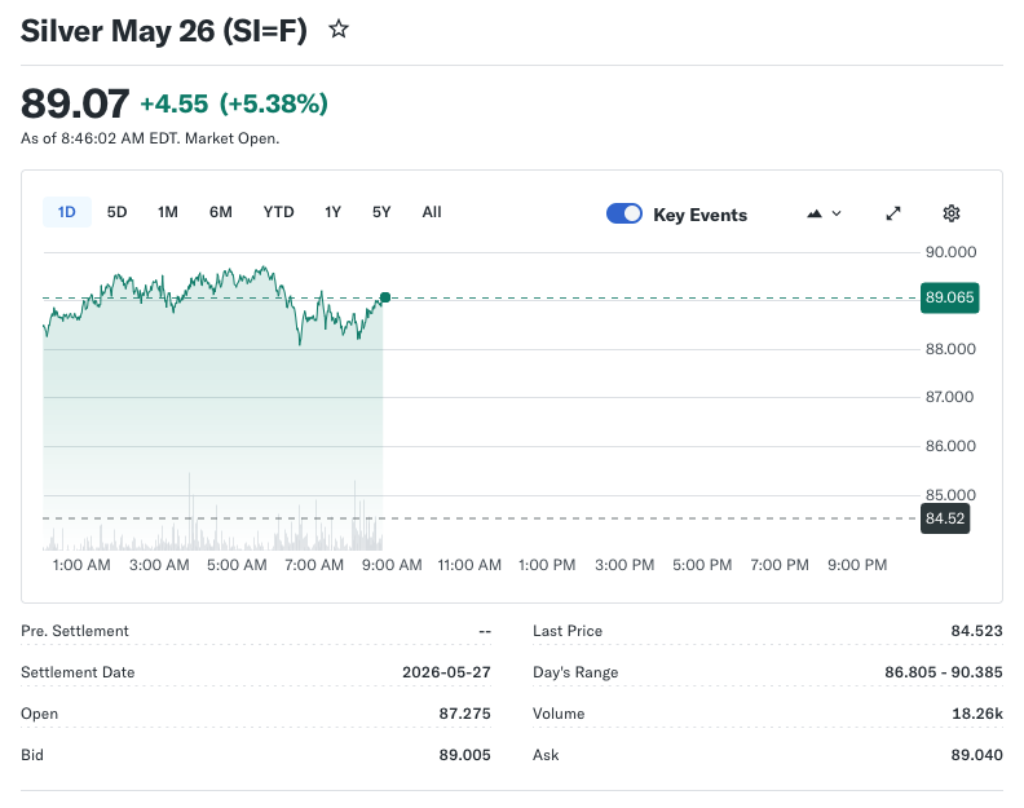
Task: Click the star icon to watch SI=F
Action: pos(338,30)
